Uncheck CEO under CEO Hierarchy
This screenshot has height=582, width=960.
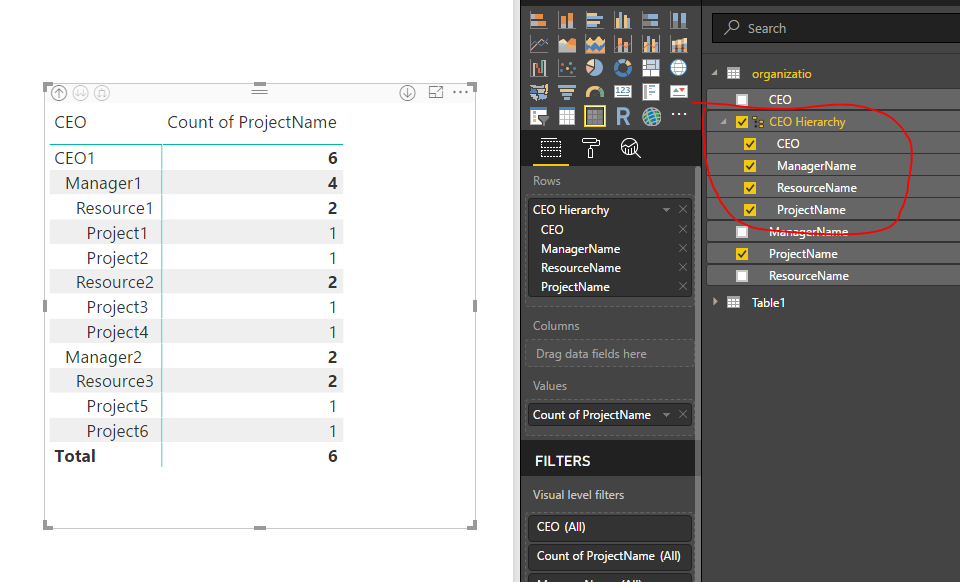click(x=750, y=144)
